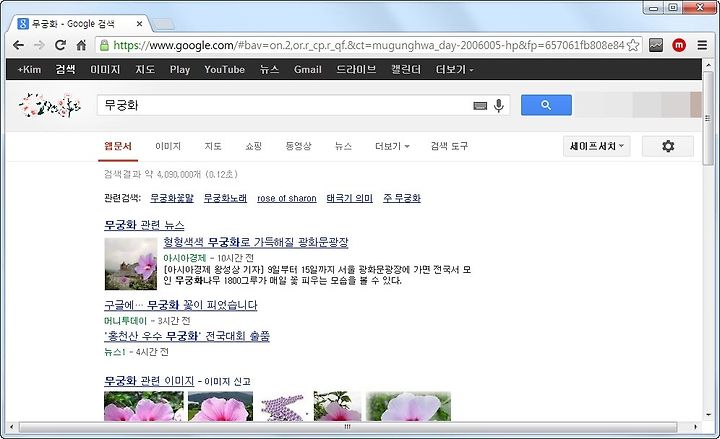Expand the 세이프서치 dropdown

596,146
